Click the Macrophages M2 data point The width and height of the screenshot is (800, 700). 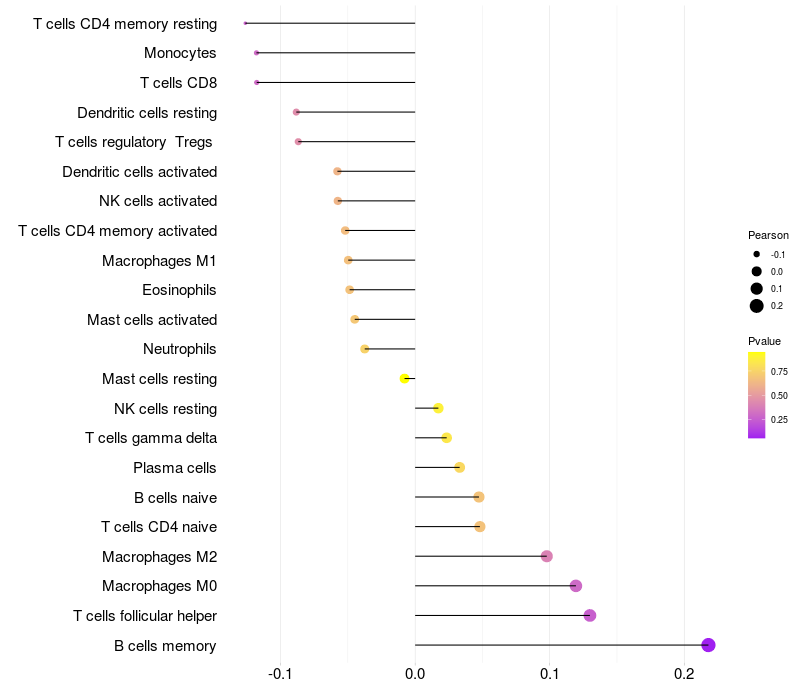(x=546, y=556)
